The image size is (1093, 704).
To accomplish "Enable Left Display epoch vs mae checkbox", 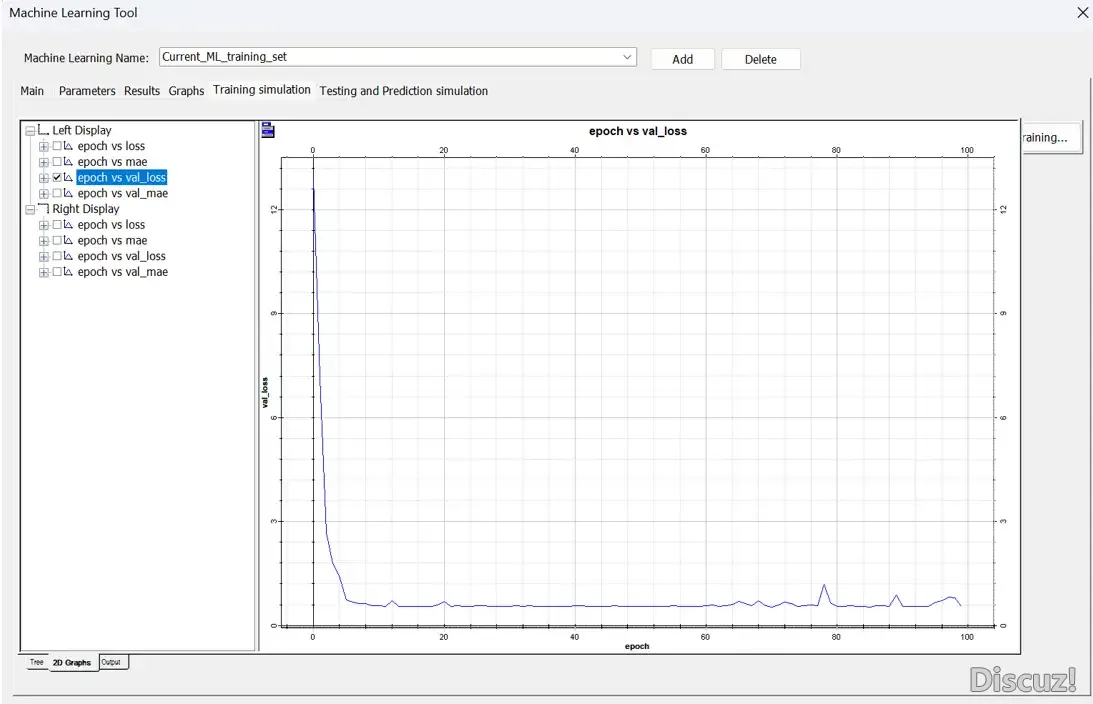I will click(x=57, y=162).
